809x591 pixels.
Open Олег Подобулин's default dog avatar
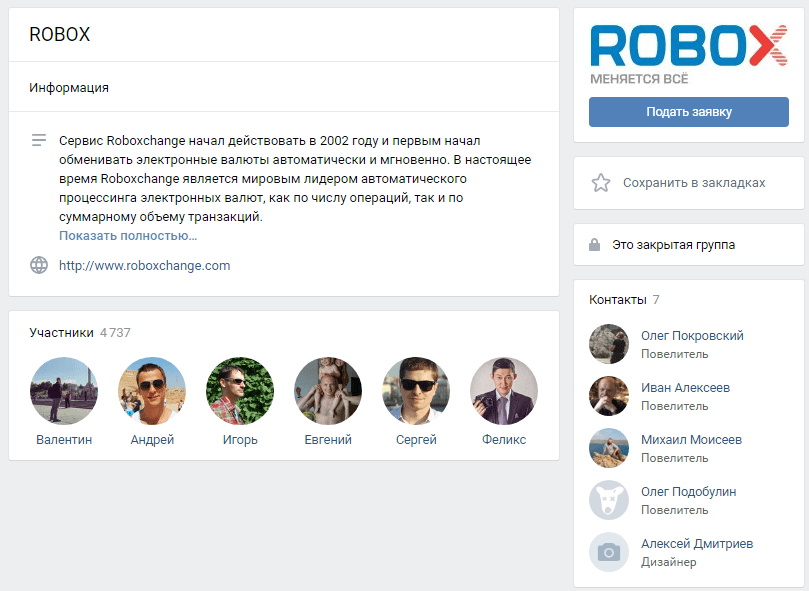[609, 500]
